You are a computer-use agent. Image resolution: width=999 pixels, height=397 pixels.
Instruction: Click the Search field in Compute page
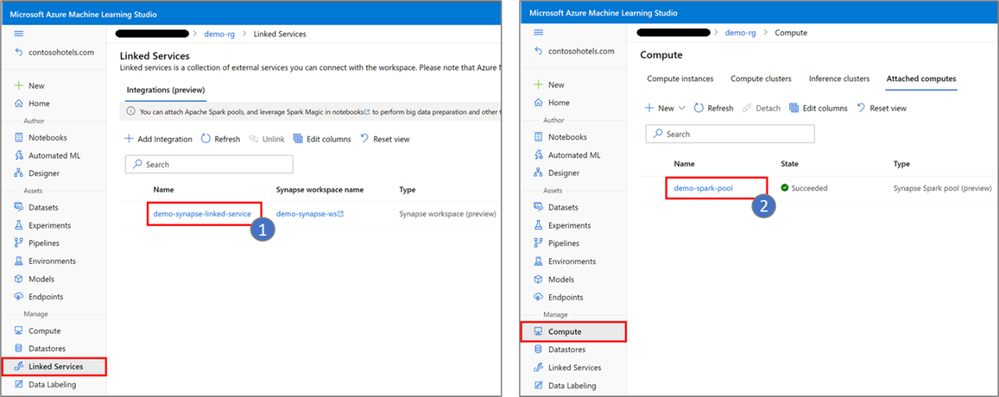click(x=730, y=134)
